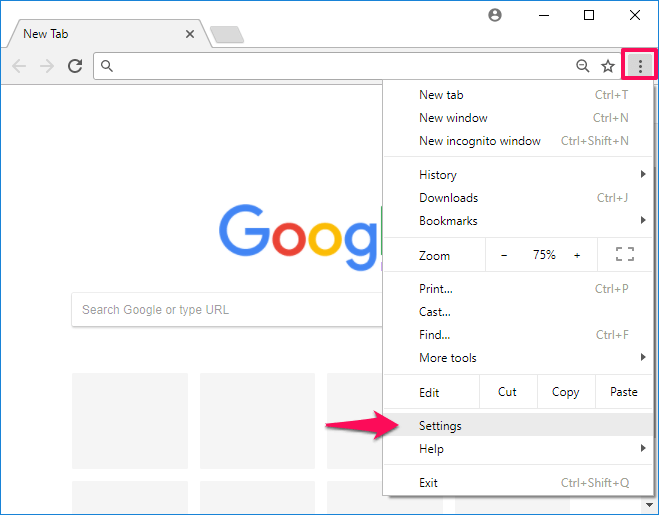Click Paste in the Edit row
Screen dimensions: 659x515
point(624,392)
